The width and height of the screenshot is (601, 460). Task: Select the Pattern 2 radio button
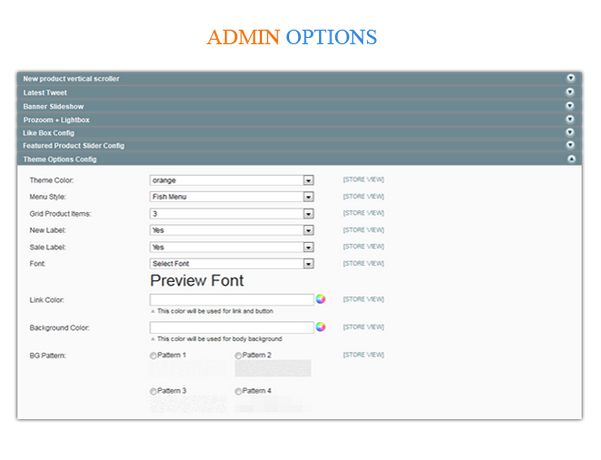[x=239, y=356]
